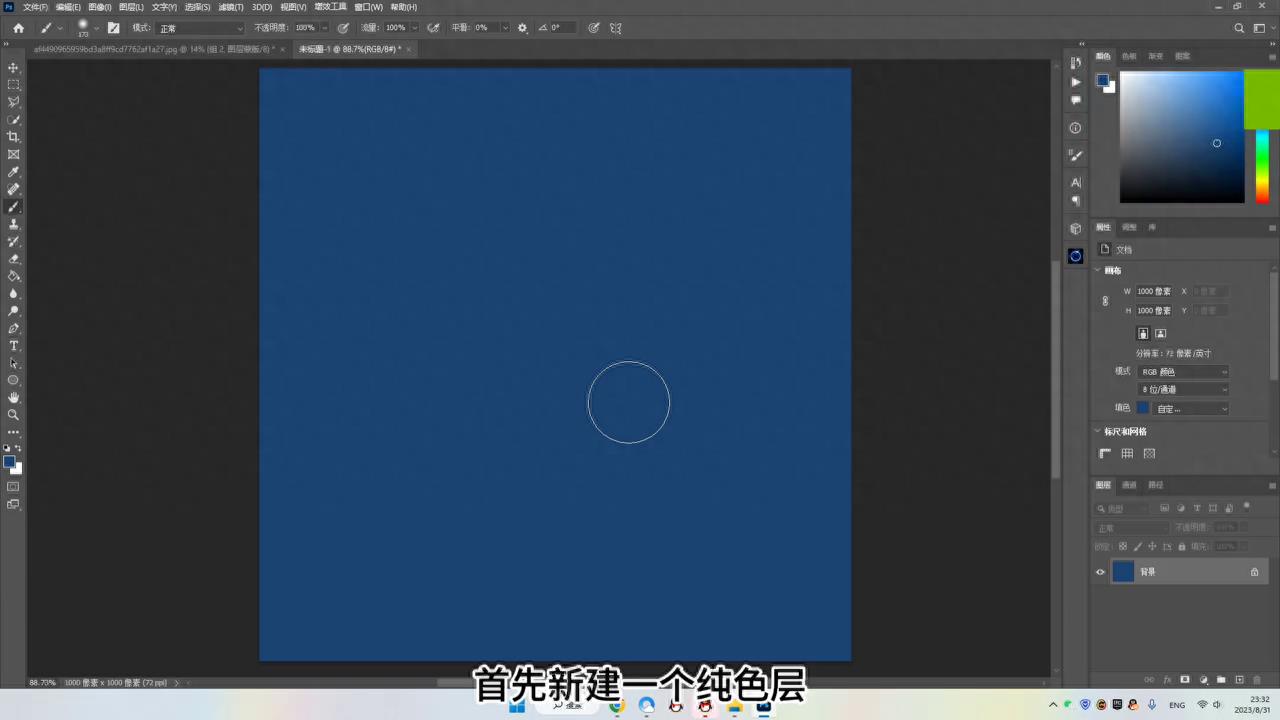Toggle rulers in 标尺和网格 section
The width and height of the screenshot is (1280, 720).
(x=1105, y=453)
